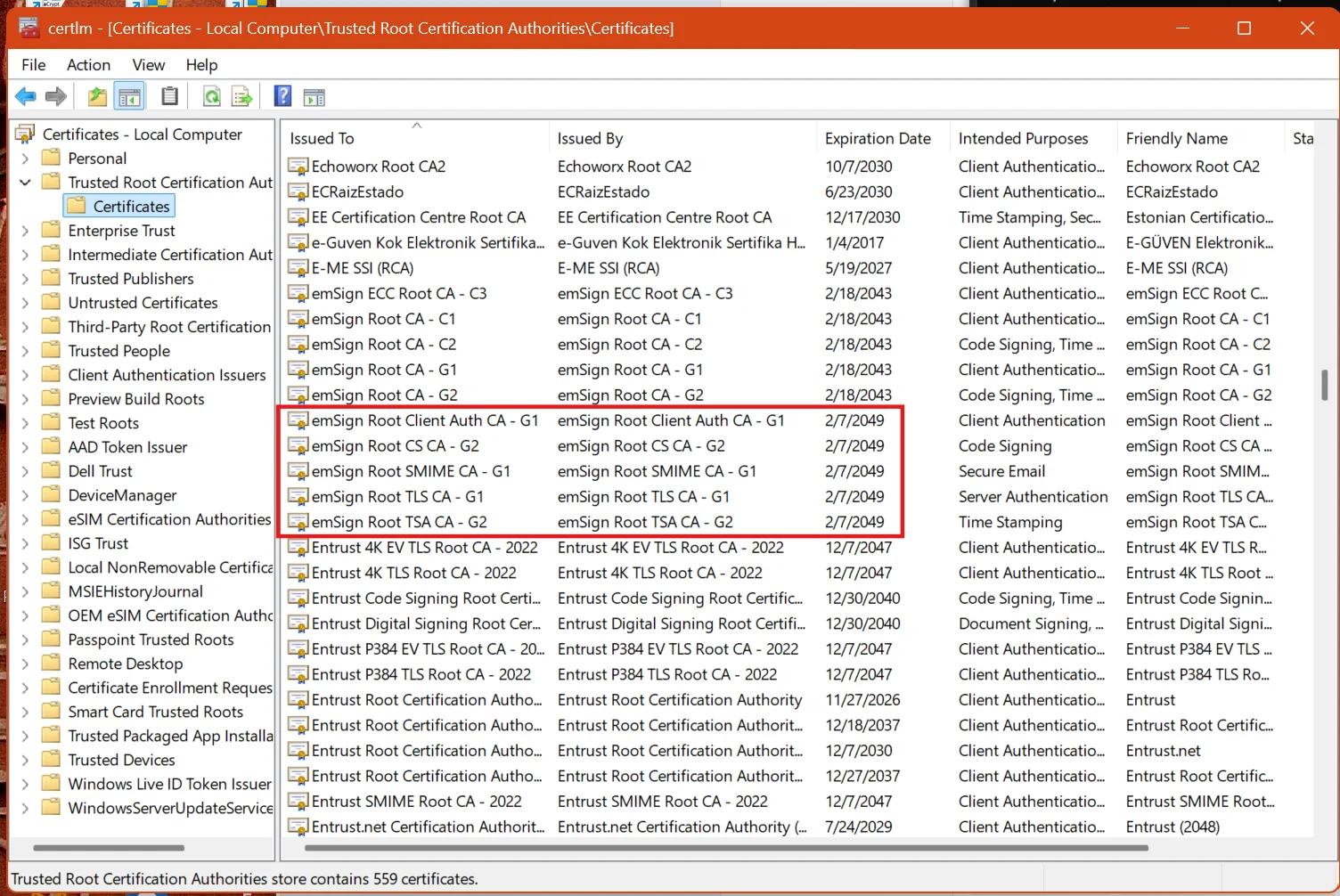Viewport: 1340px width, 896px height.
Task: Toggle the Show/Hide Action Pane icon
Action: (x=314, y=96)
